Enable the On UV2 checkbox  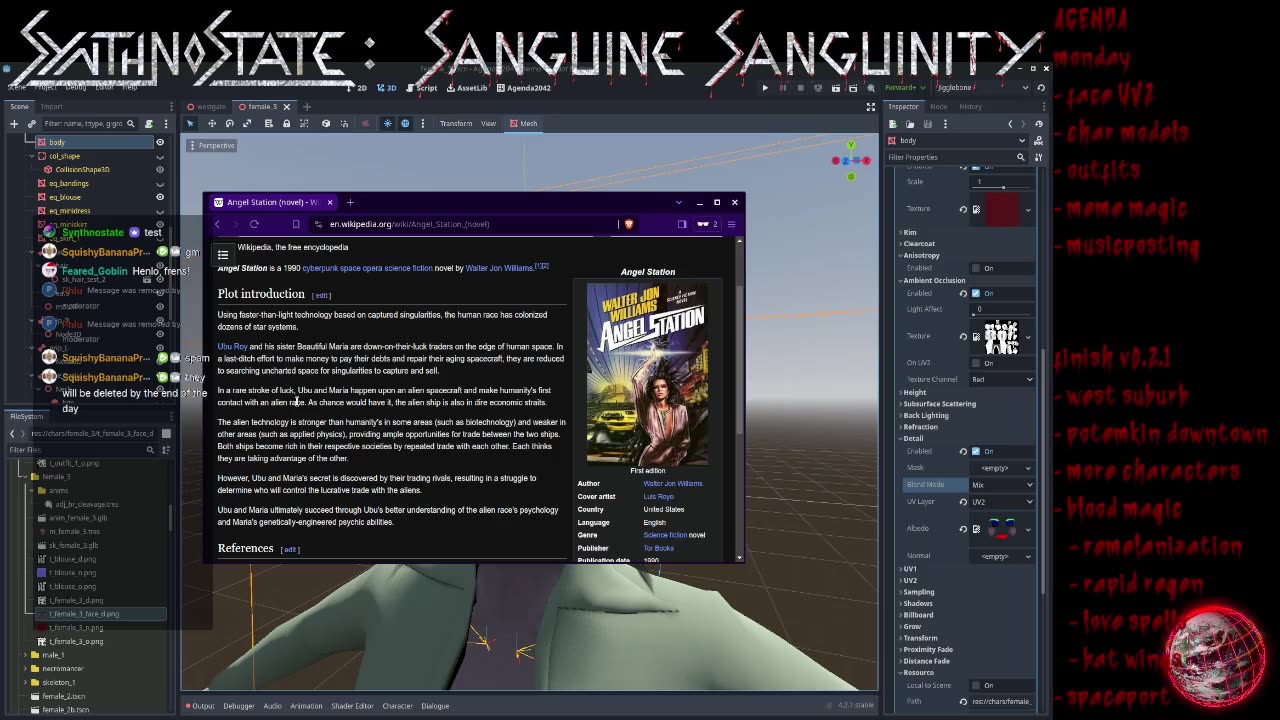point(976,363)
